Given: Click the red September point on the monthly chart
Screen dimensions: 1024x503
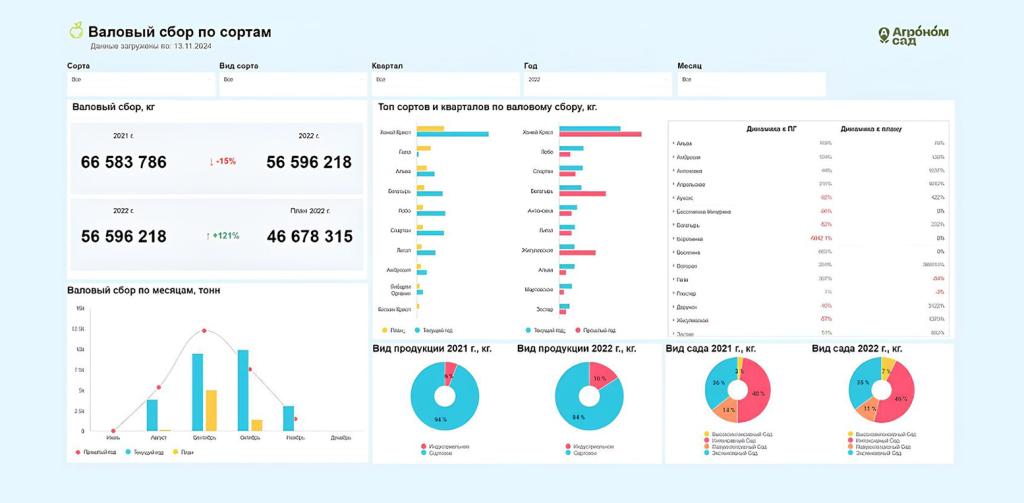Looking at the screenshot, I should [x=204, y=331].
